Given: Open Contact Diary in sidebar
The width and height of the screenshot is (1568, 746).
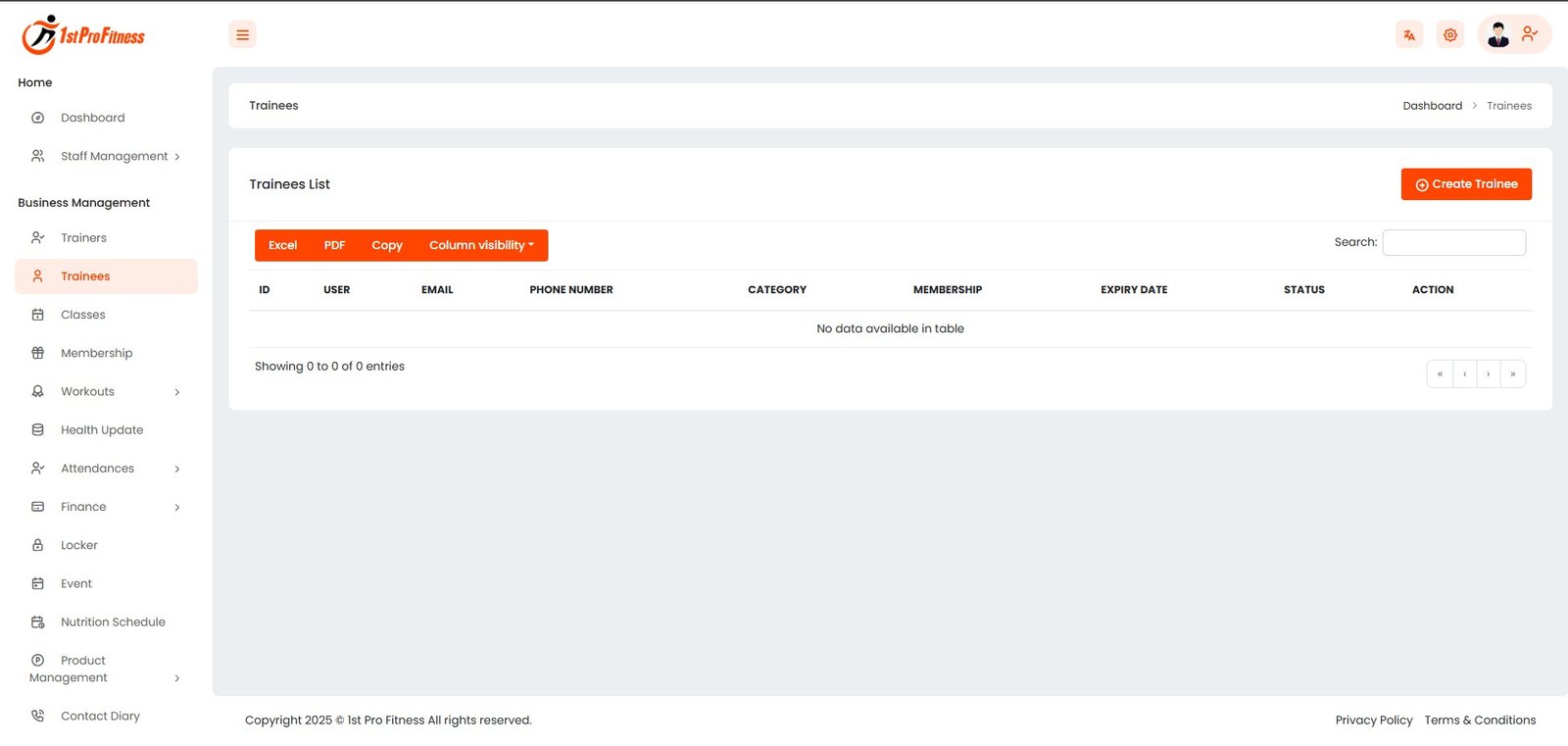Looking at the screenshot, I should pos(100,717).
